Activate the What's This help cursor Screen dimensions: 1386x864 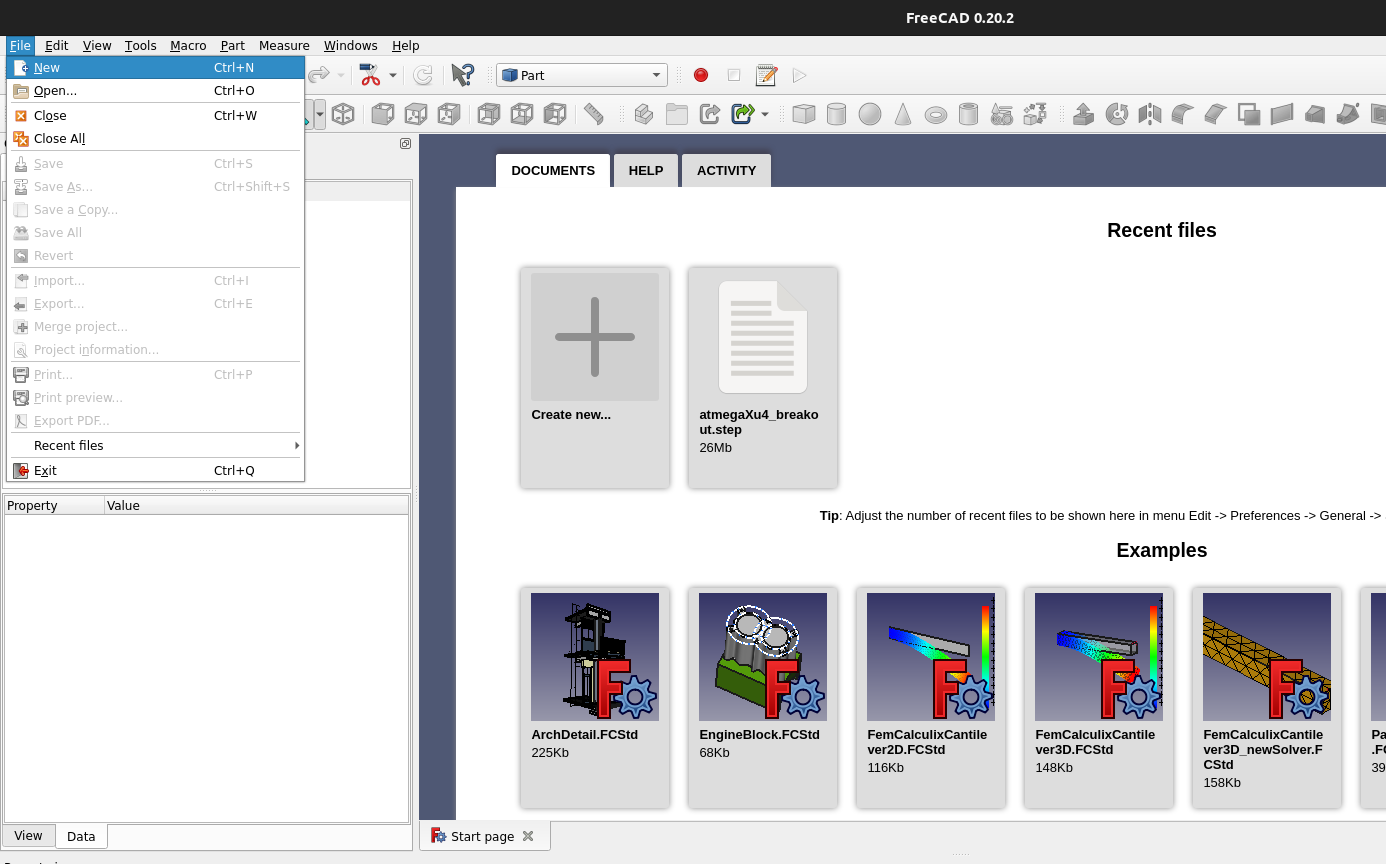pos(462,75)
